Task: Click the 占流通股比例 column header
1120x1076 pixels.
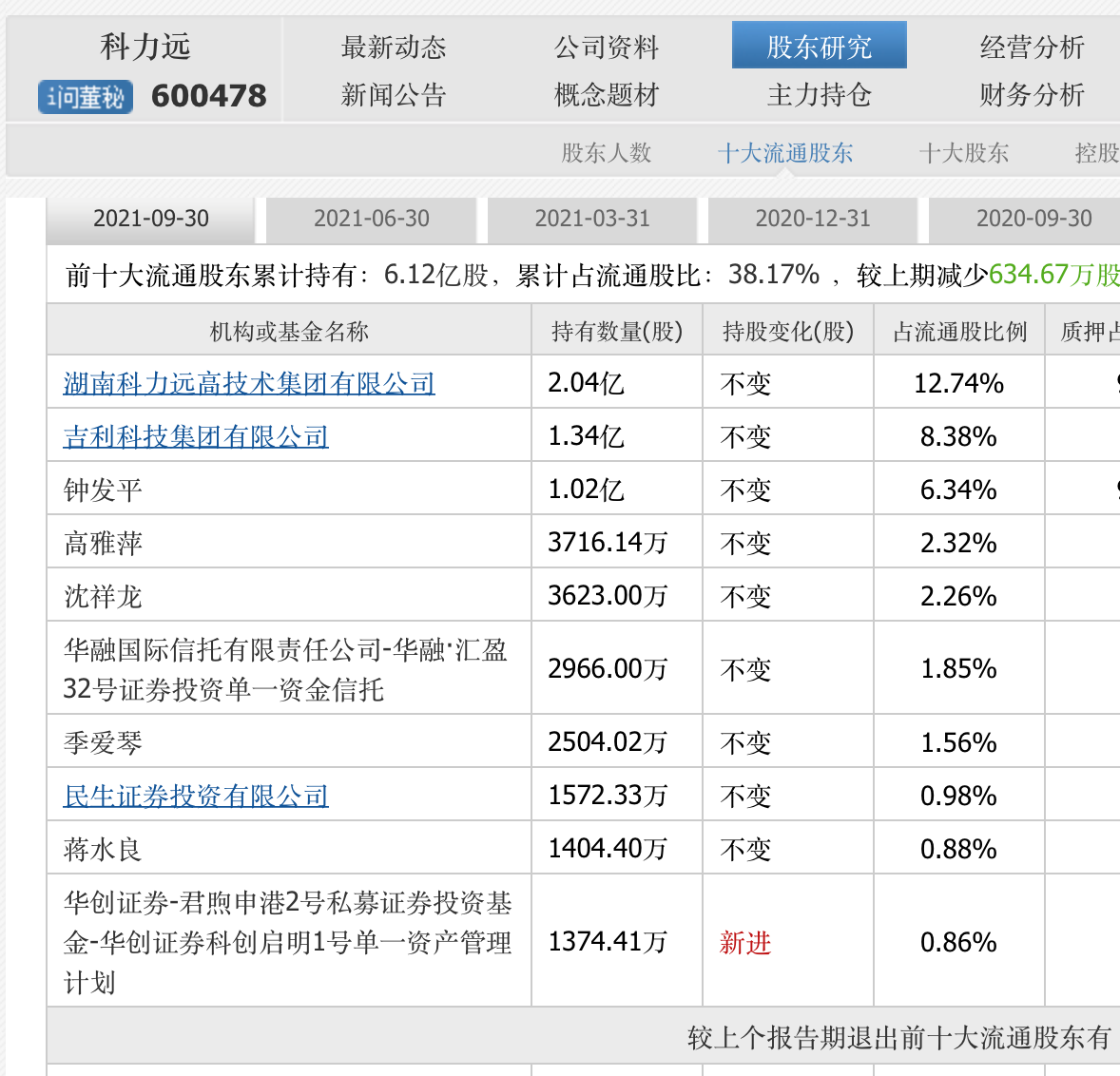Action: click(959, 332)
